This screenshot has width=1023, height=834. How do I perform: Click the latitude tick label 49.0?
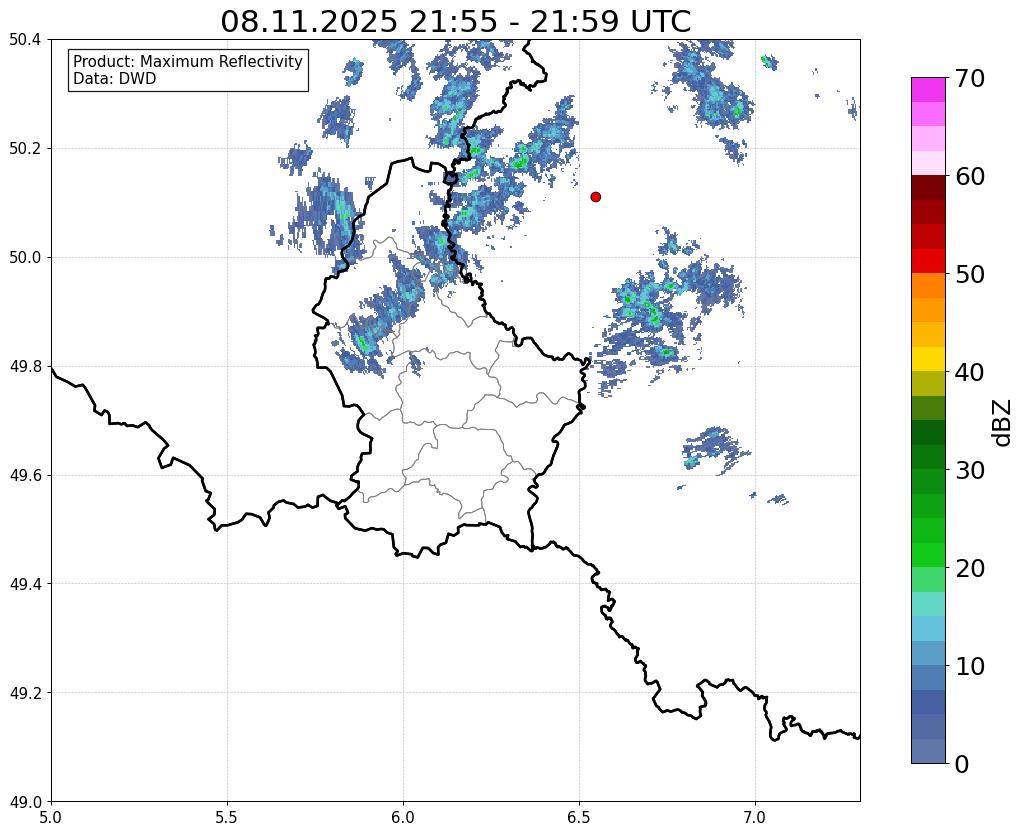[x=25, y=802]
